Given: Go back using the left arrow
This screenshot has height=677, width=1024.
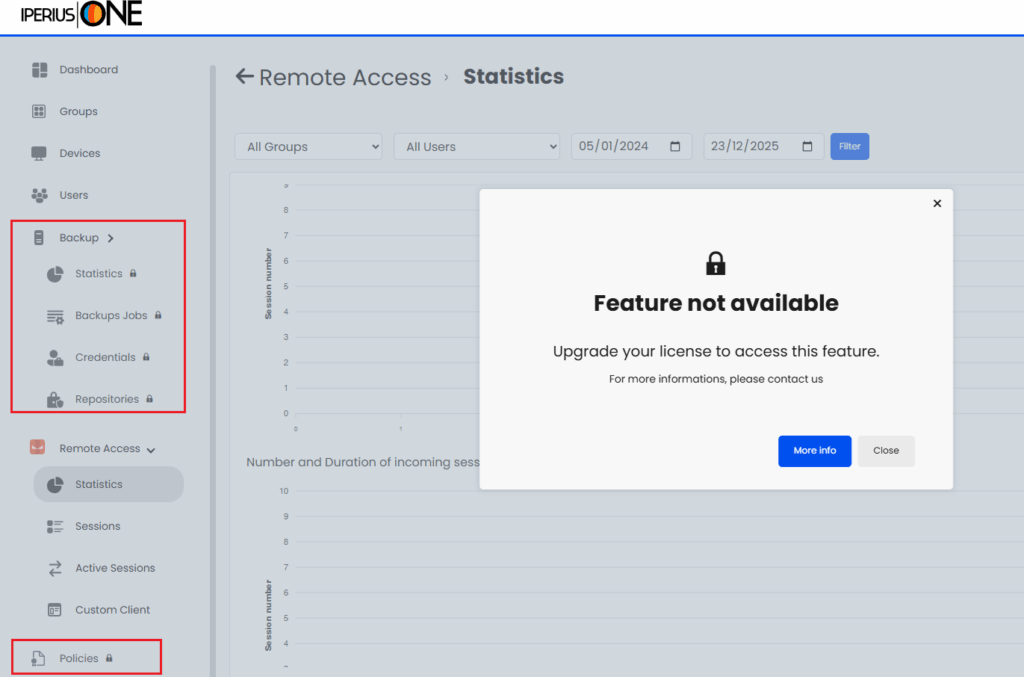Looking at the screenshot, I should (x=244, y=77).
